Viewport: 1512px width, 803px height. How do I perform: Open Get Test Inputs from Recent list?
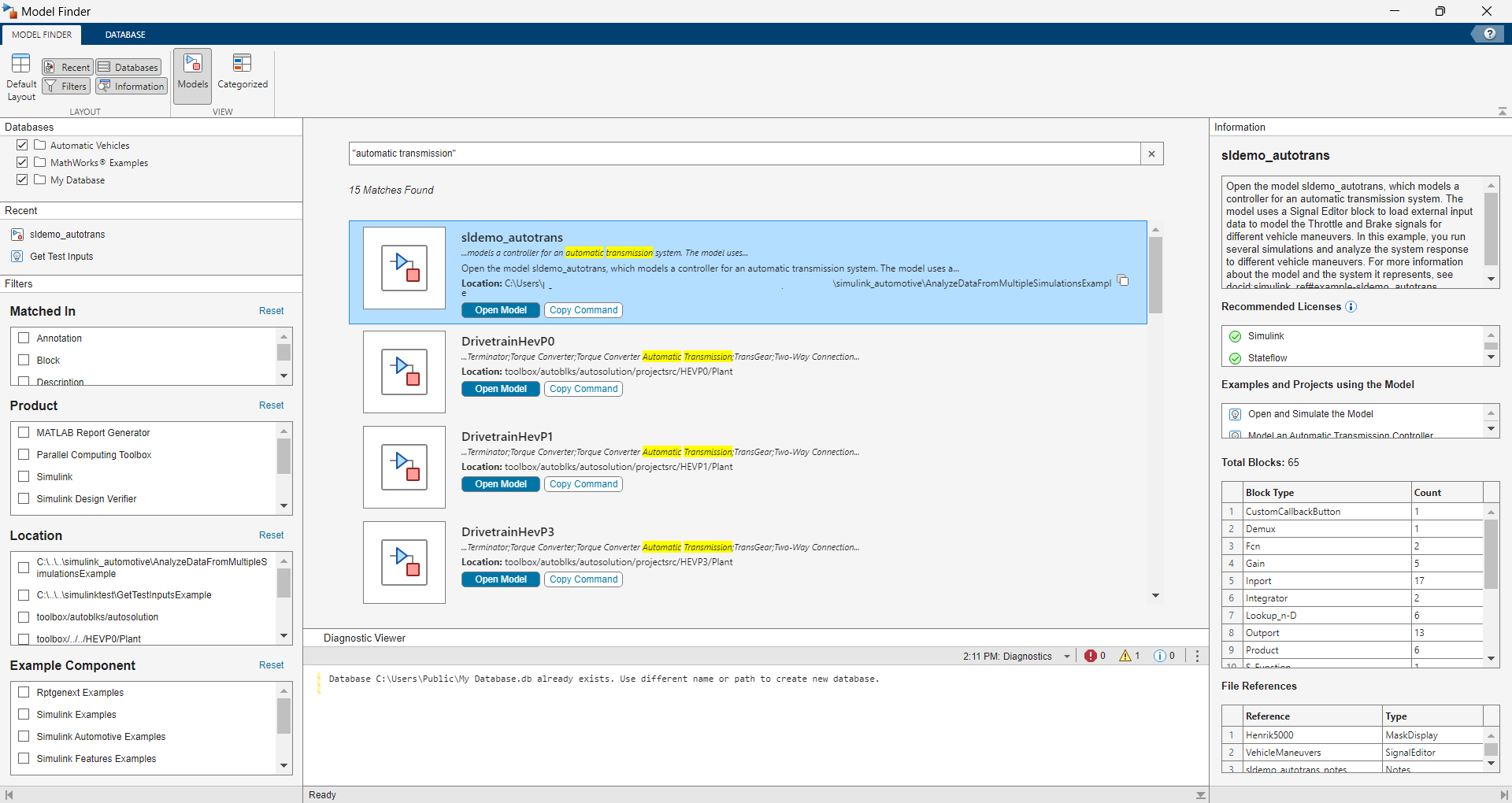point(61,257)
